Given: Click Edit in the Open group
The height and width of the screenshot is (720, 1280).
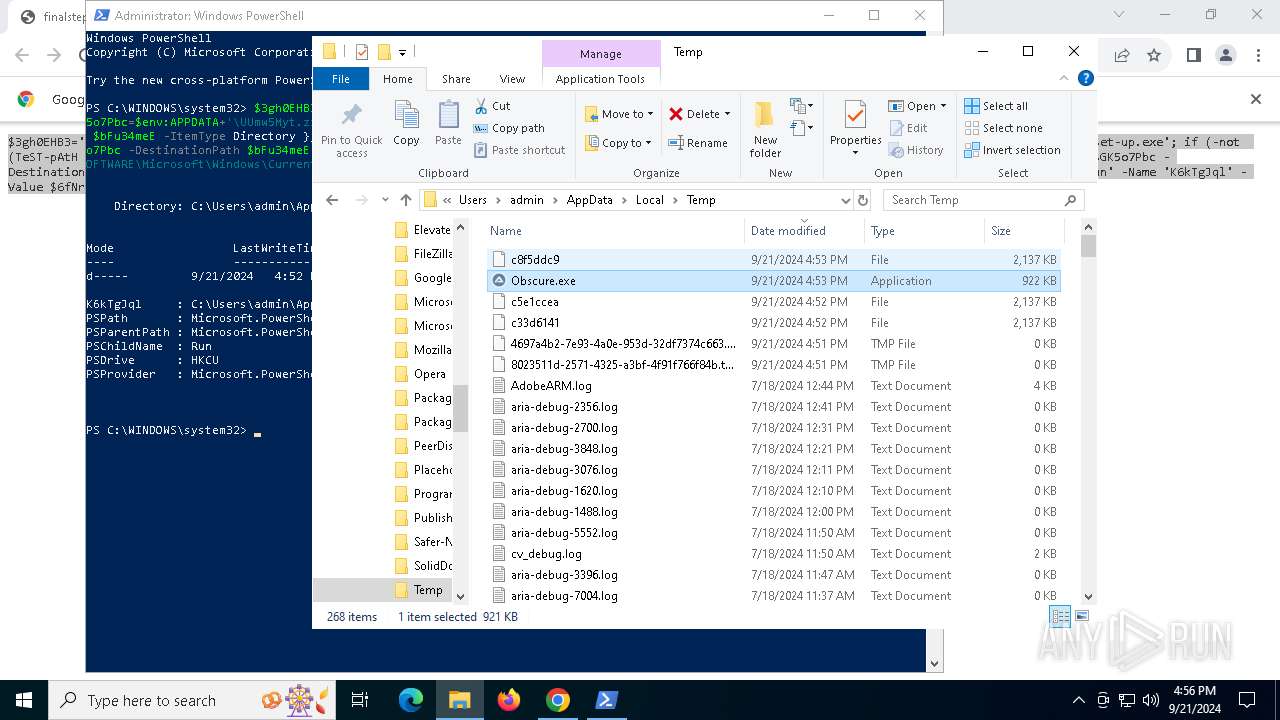Looking at the screenshot, I should click(x=908, y=128).
